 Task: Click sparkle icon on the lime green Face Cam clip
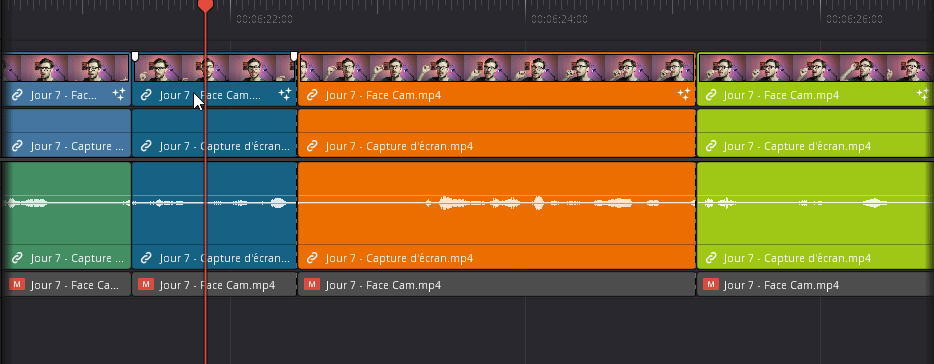click(x=923, y=94)
